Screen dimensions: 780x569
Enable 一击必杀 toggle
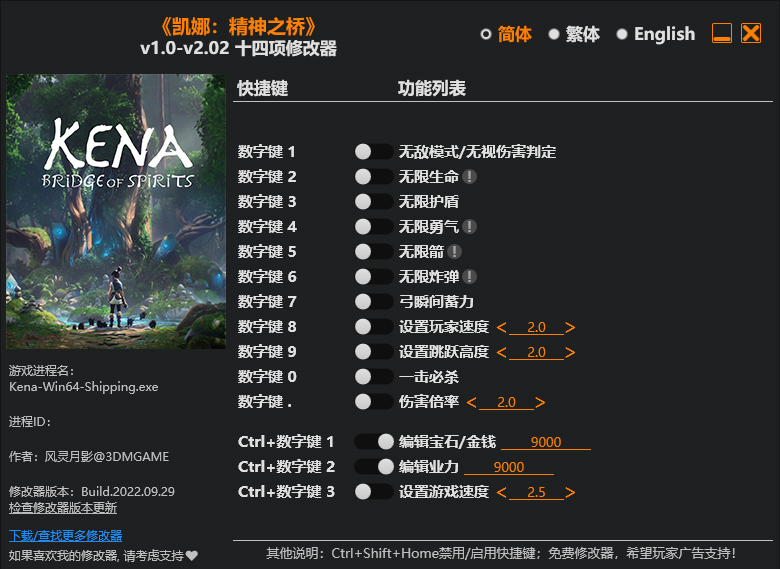(374, 377)
